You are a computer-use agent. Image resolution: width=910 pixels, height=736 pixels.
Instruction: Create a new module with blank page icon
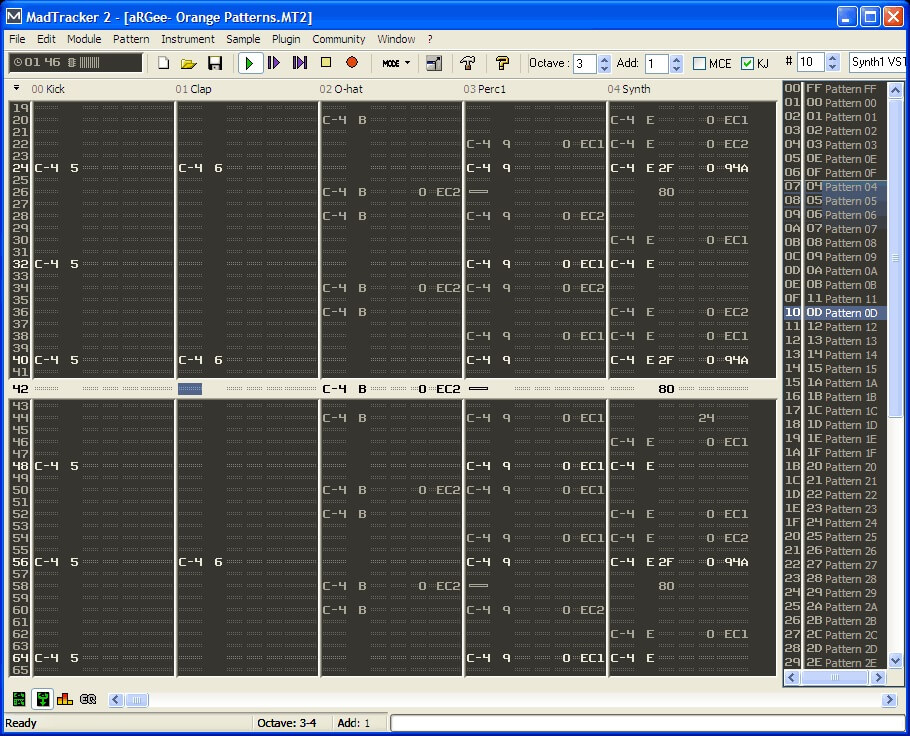coord(164,63)
